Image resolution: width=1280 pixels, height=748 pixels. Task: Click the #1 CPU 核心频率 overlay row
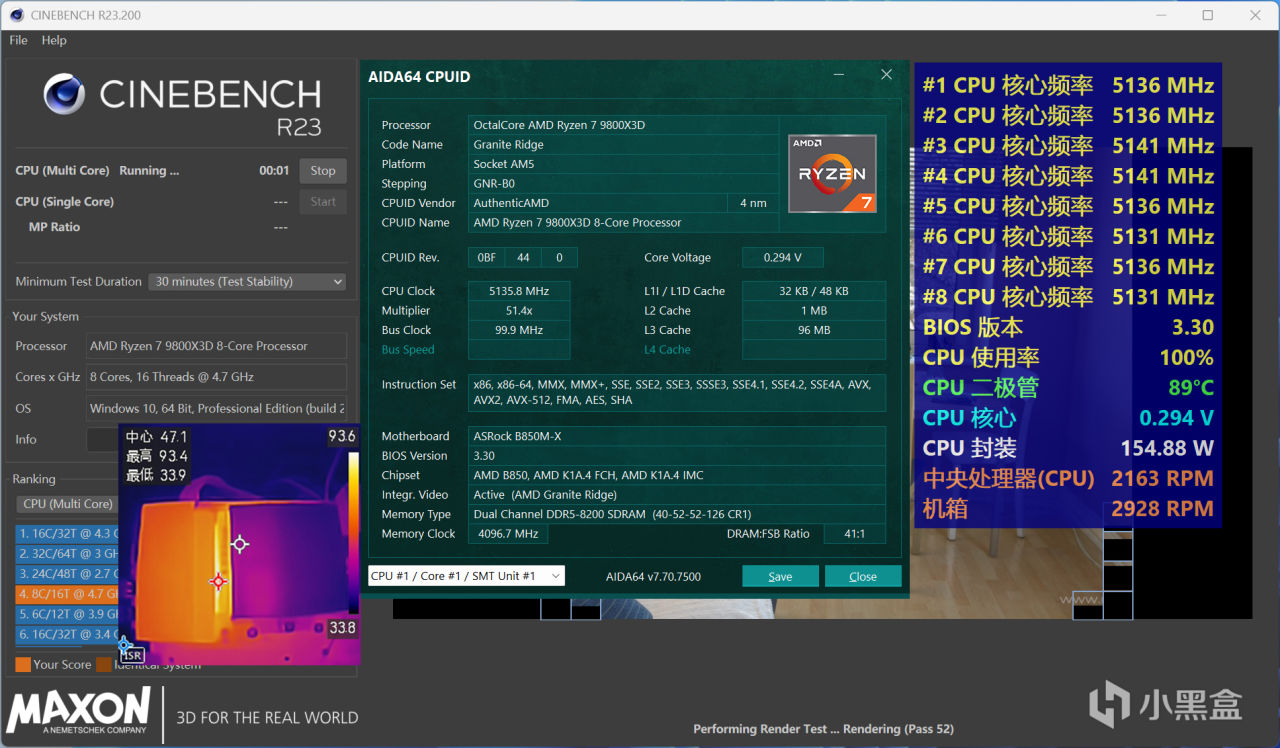pos(1068,86)
